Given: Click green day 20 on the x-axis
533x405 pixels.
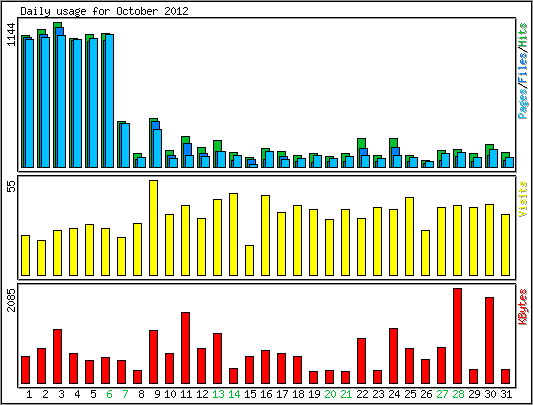Looking at the screenshot, I should pyautogui.click(x=330, y=394).
